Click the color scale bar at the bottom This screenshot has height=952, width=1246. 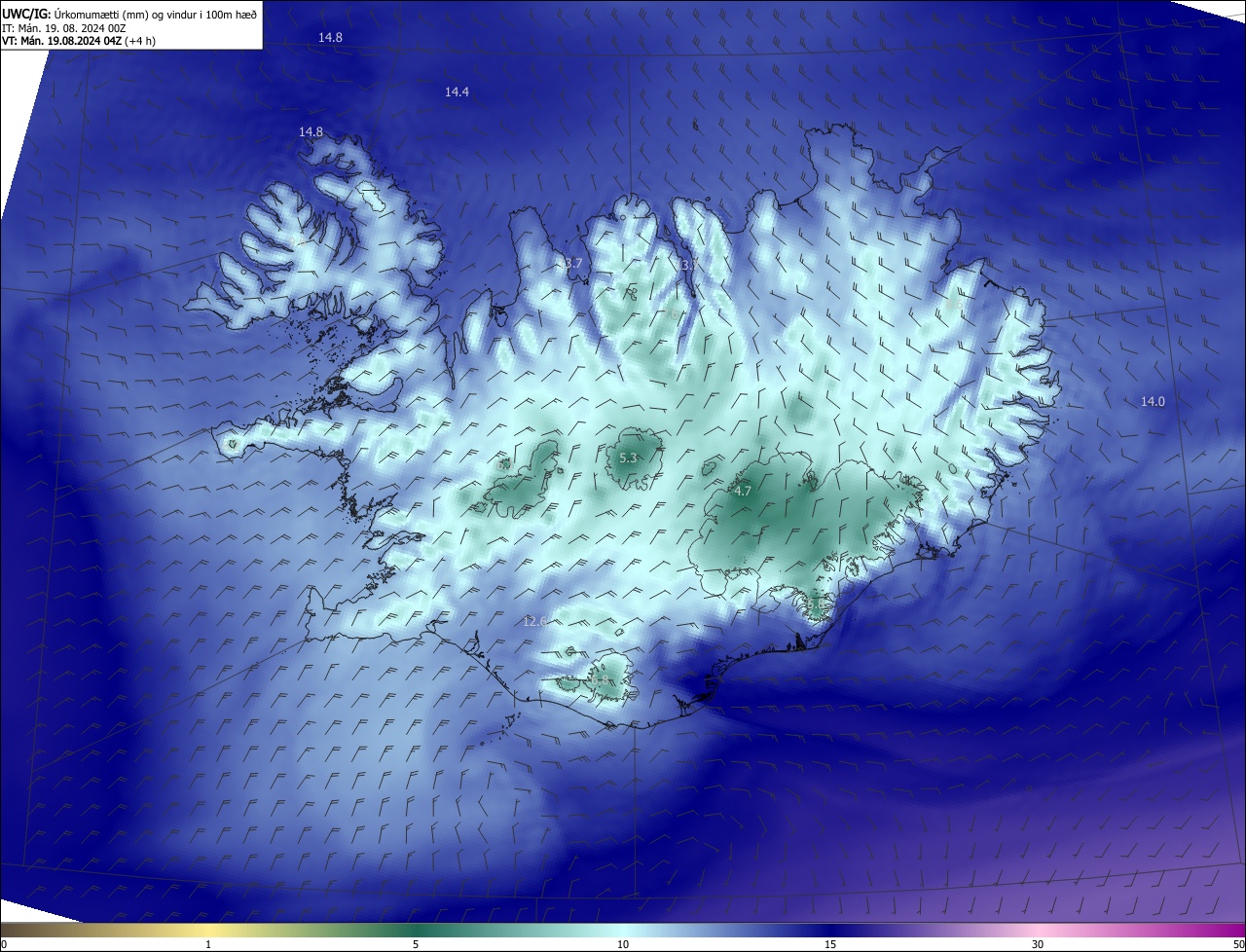[x=623, y=930]
